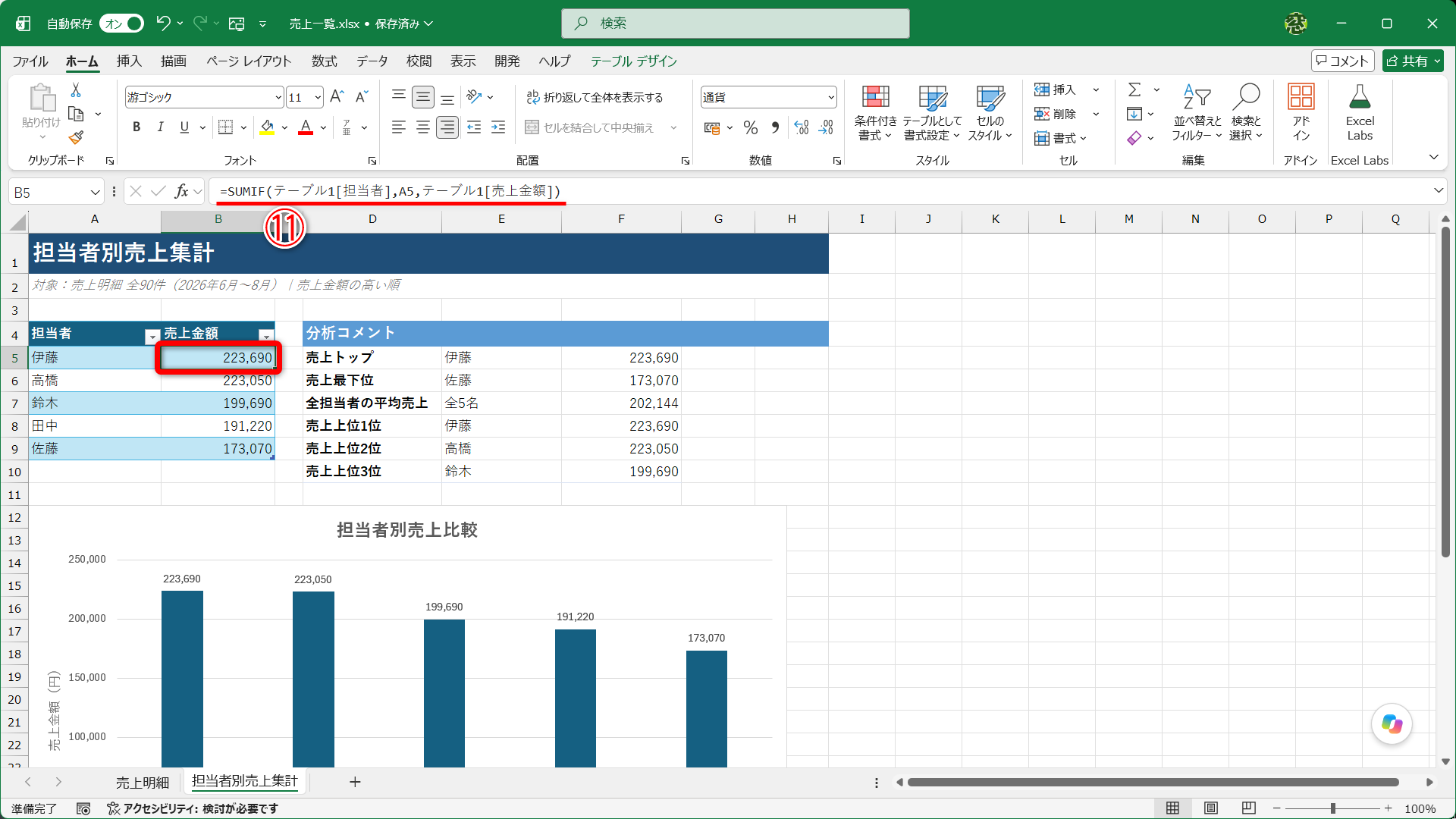The image size is (1456, 819).
Task: Toggle Bold formatting
Action: coord(136,127)
